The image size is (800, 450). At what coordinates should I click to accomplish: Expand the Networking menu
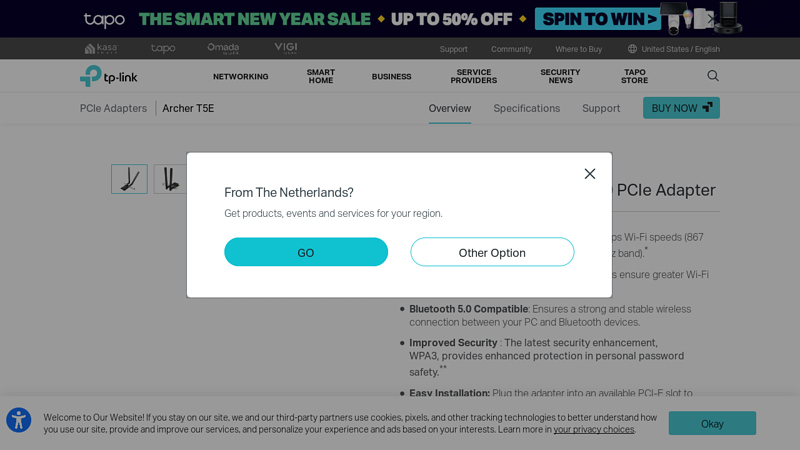click(x=240, y=77)
